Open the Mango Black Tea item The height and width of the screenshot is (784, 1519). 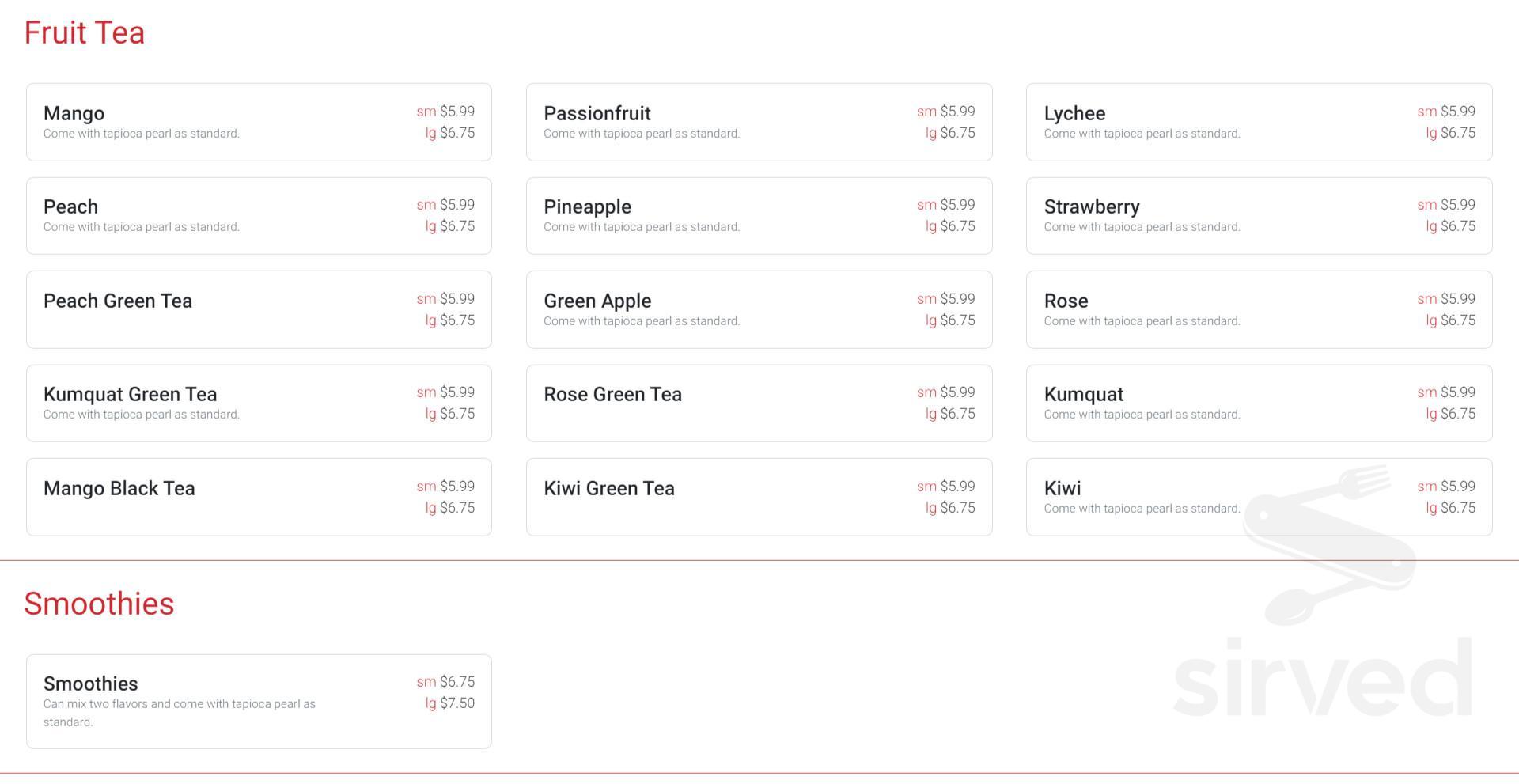click(x=259, y=497)
